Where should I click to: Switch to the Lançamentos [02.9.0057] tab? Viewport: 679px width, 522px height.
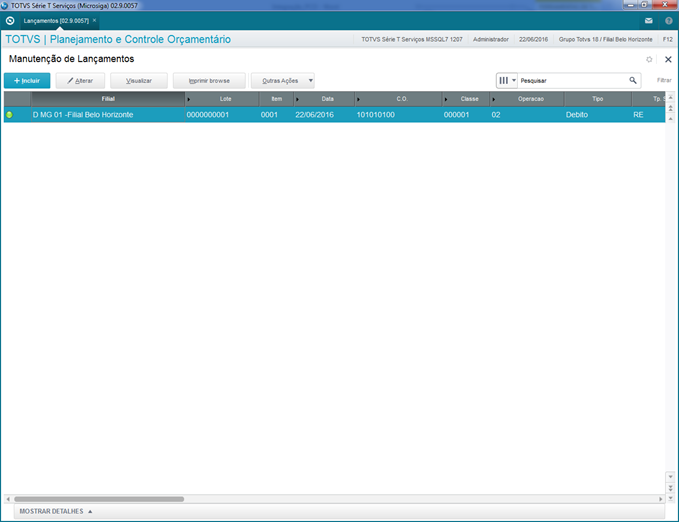pos(56,21)
